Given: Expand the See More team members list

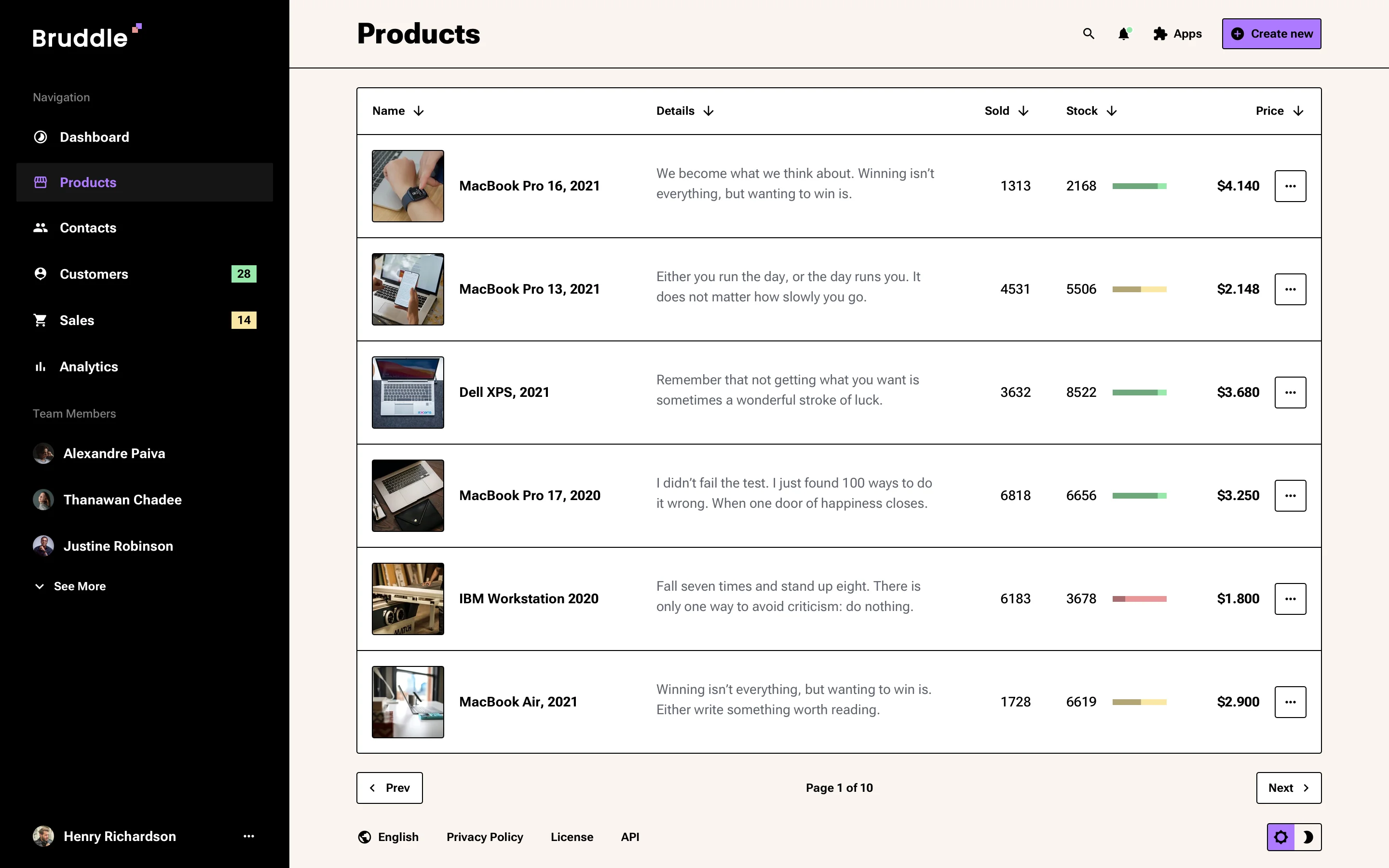Looking at the screenshot, I should (x=69, y=586).
